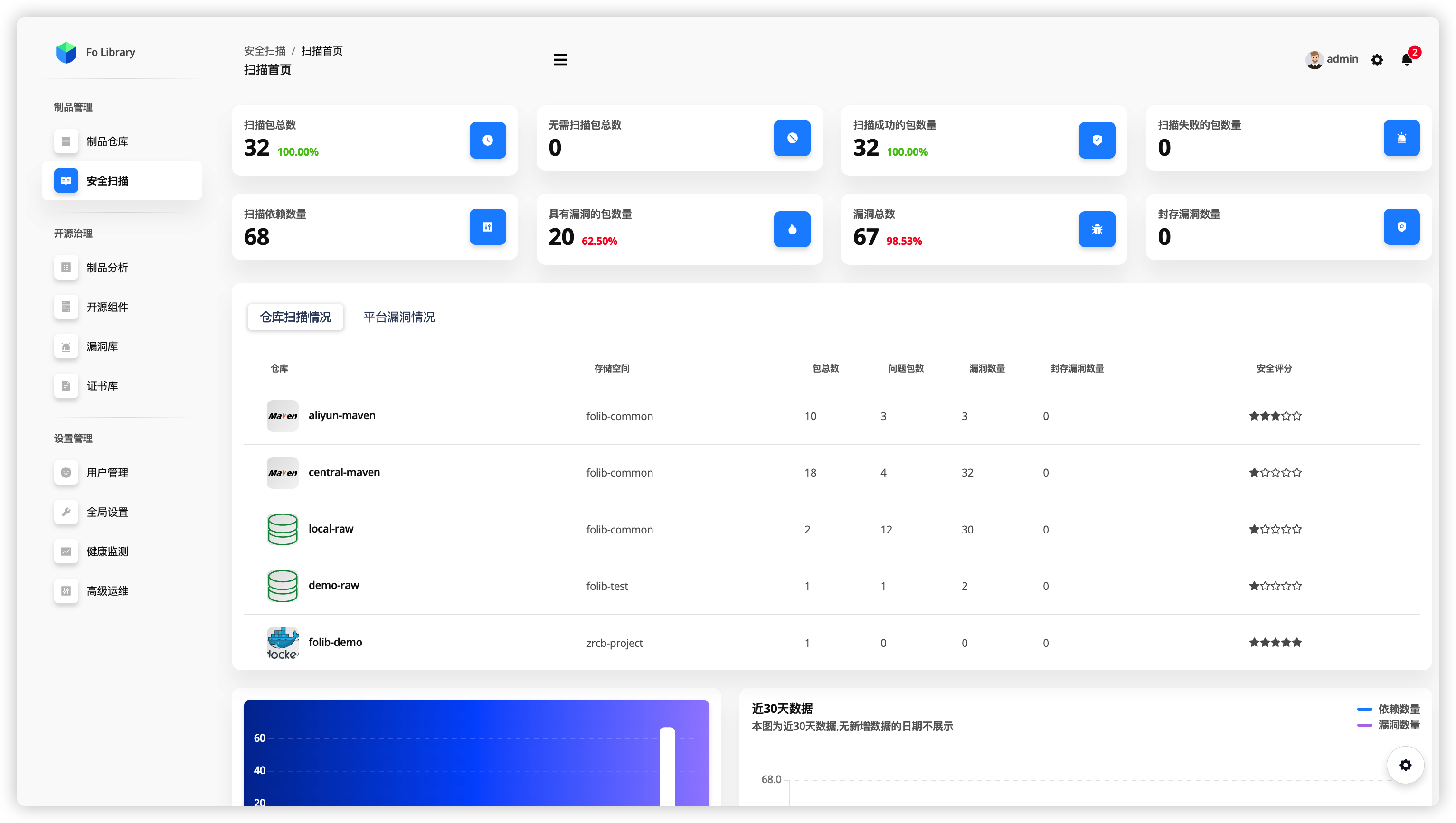
Task: Toggle the hamburger sidebar menu icon
Action: point(560,60)
